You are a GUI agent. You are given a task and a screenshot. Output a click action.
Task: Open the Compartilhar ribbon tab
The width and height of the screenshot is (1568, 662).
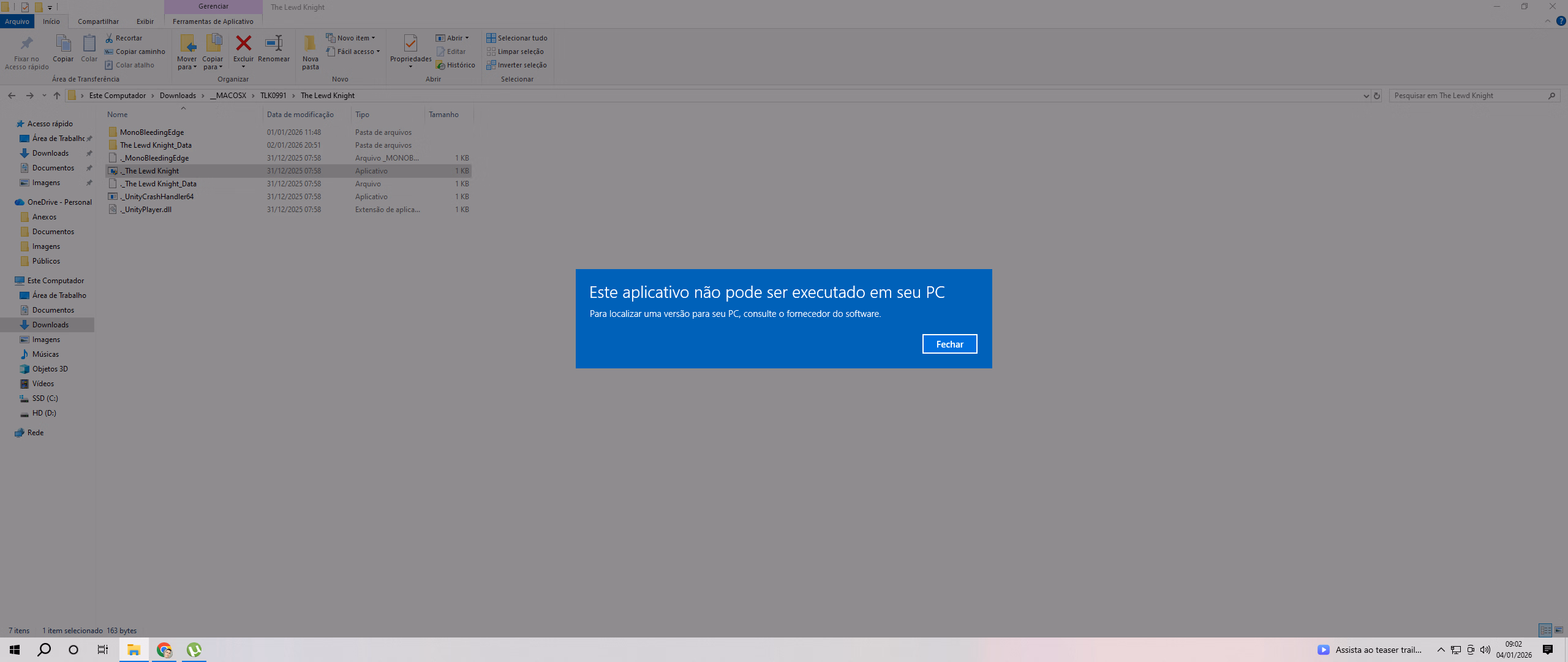(x=98, y=21)
